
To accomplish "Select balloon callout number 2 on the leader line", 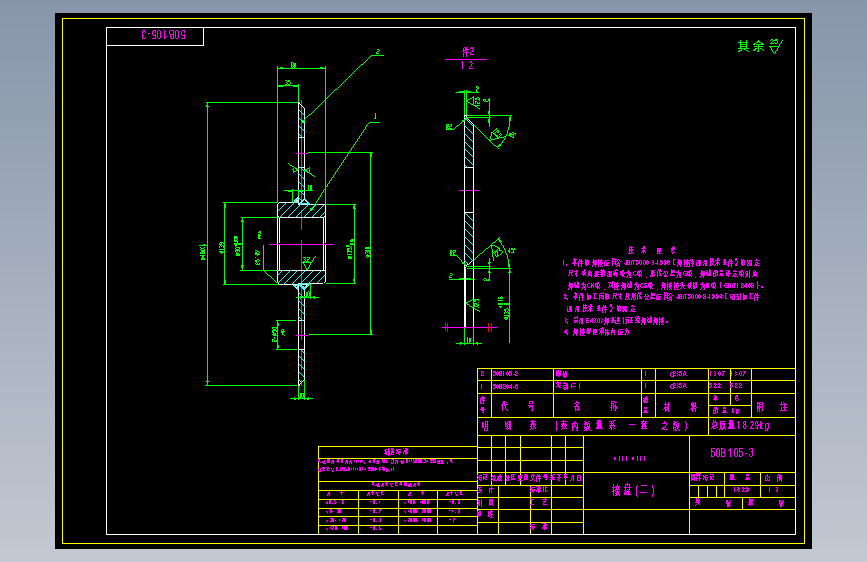I will (x=378, y=51).
